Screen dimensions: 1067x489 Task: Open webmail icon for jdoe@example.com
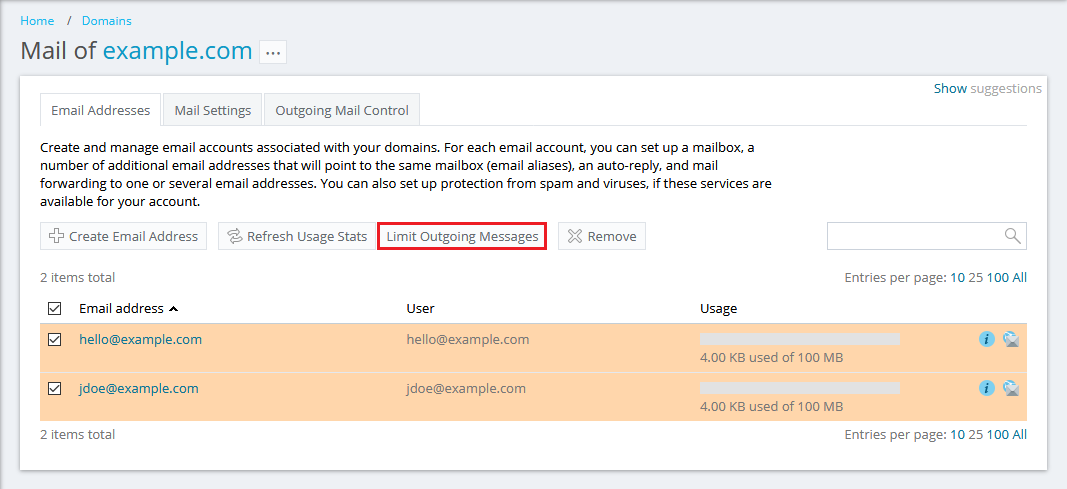click(1011, 388)
